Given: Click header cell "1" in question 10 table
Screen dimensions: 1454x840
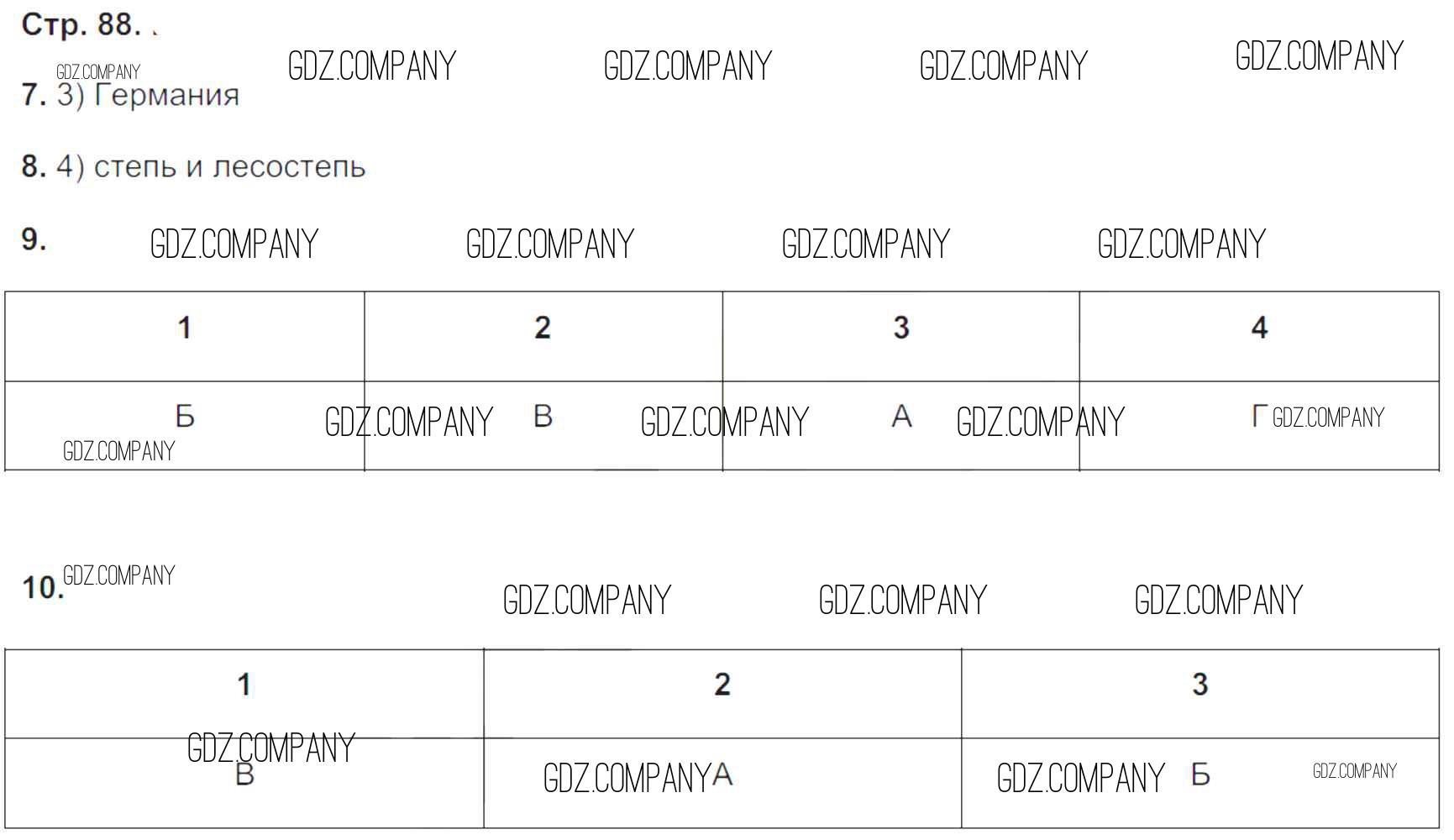Looking at the screenshot, I should point(244,685).
